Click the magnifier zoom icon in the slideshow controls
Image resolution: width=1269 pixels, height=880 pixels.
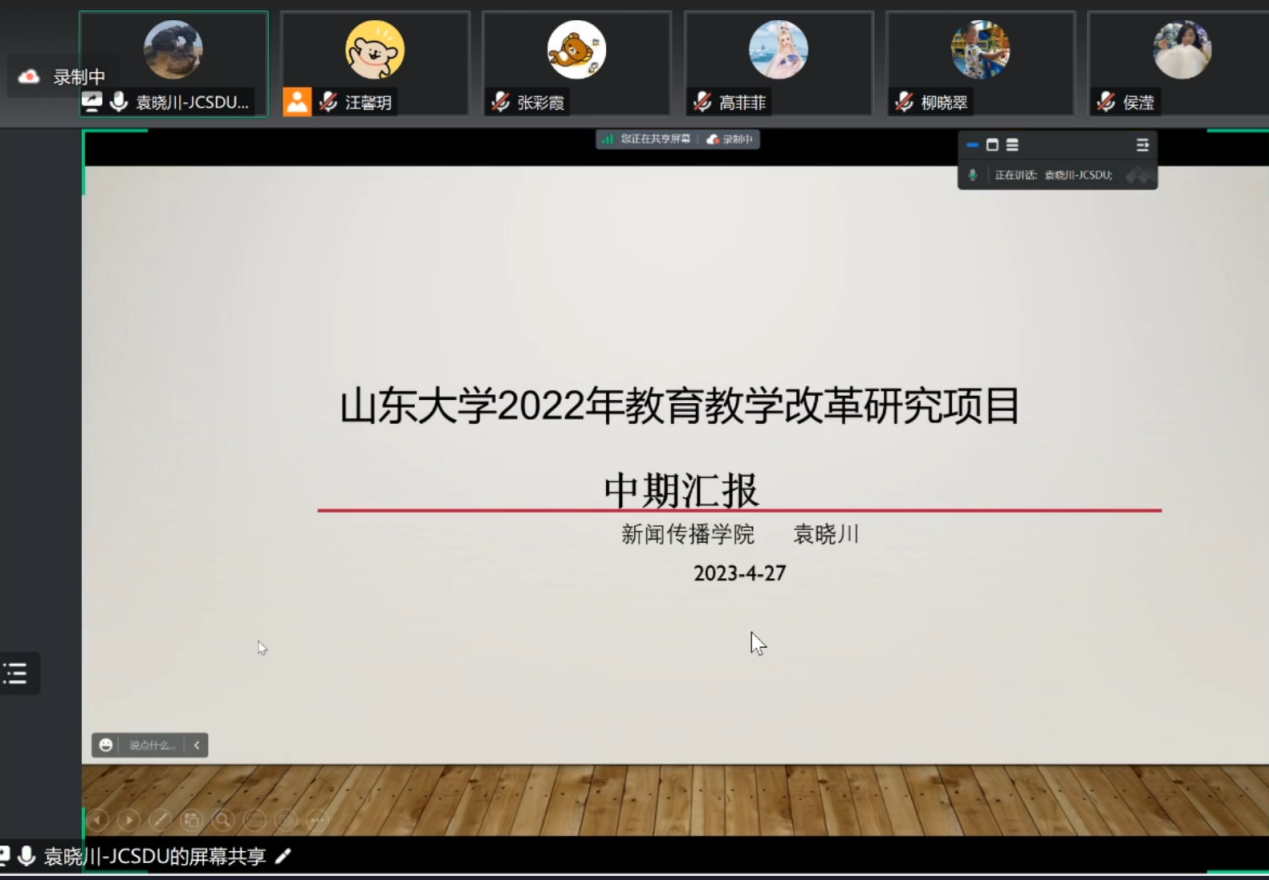coord(223,820)
